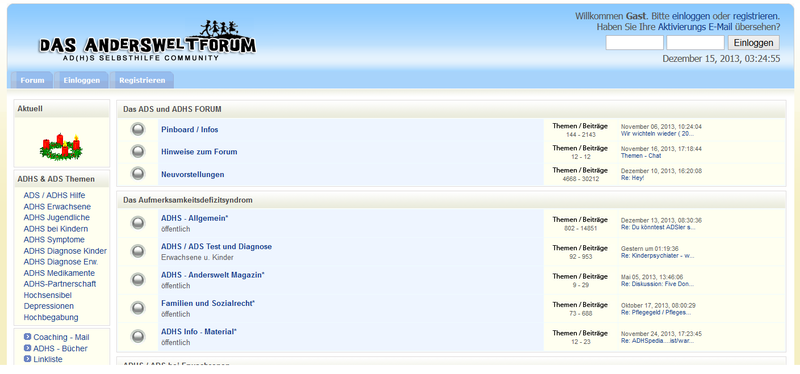The image size is (800, 374).
Task: Click the status icon beside Hinweise zum Forum
Action: 138,152
